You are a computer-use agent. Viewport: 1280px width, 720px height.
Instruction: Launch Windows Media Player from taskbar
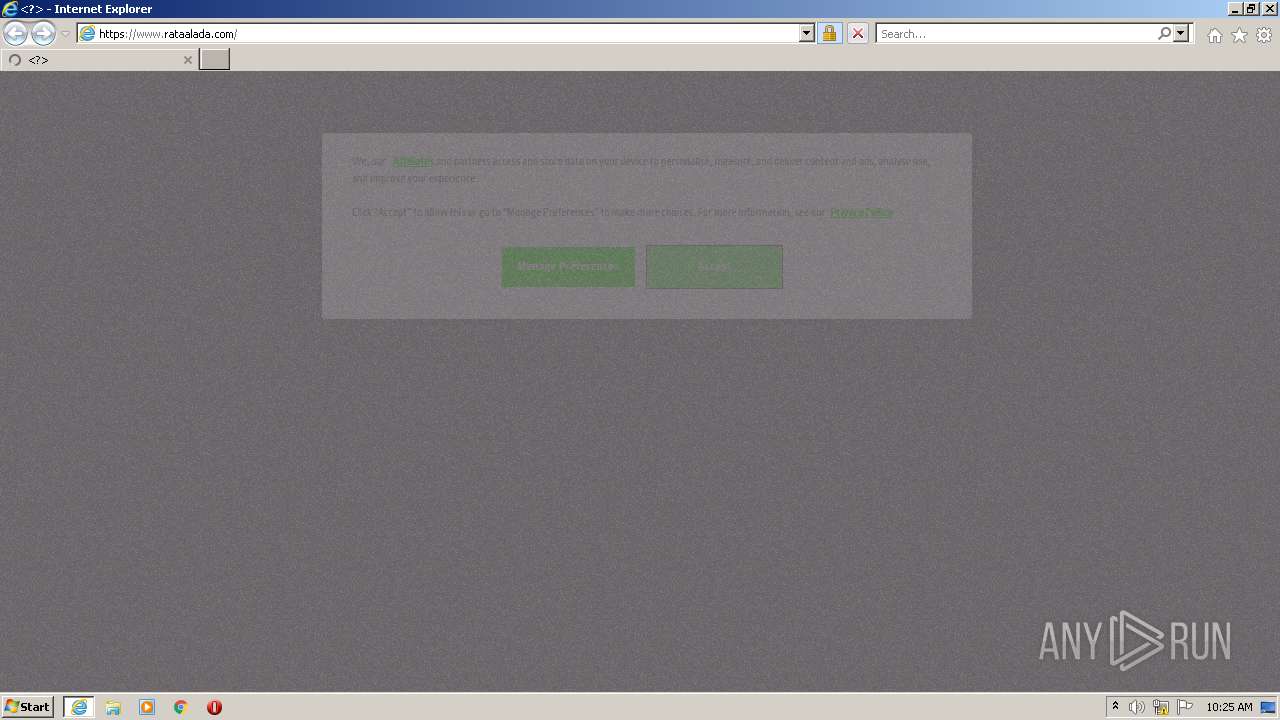[147, 707]
